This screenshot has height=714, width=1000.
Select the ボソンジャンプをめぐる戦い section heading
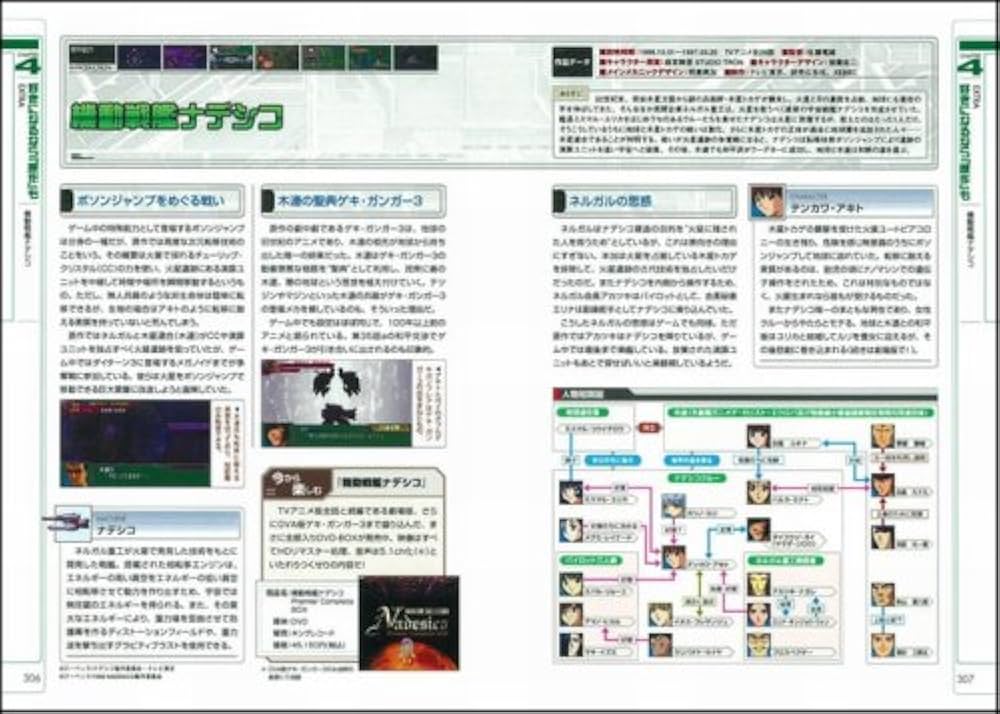coord(151,201)
